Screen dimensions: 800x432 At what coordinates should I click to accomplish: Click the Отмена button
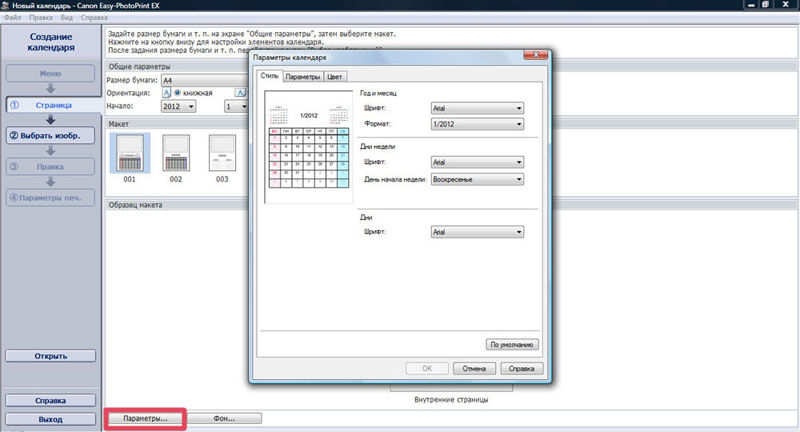coord(474,368)
